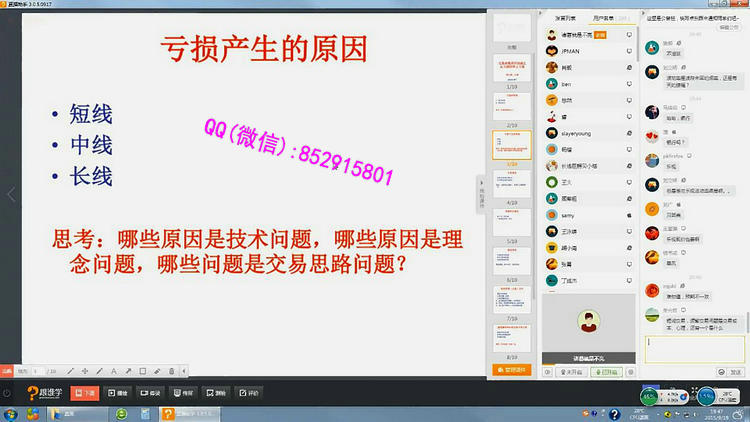Image resolution: width=750 pixels, height=422 pixels.
Task: Select the rectangle shape tool
Action: pyautogui.click(x=143, y=370)
